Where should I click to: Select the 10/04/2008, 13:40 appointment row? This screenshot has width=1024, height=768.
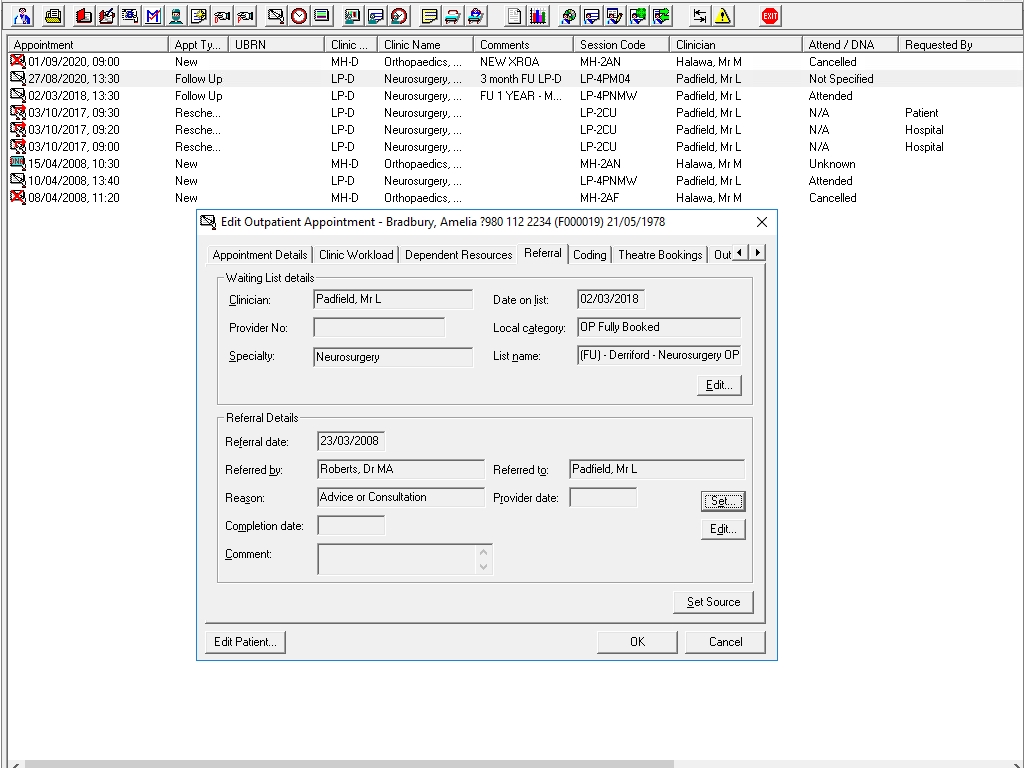click(x=515, y=181)
